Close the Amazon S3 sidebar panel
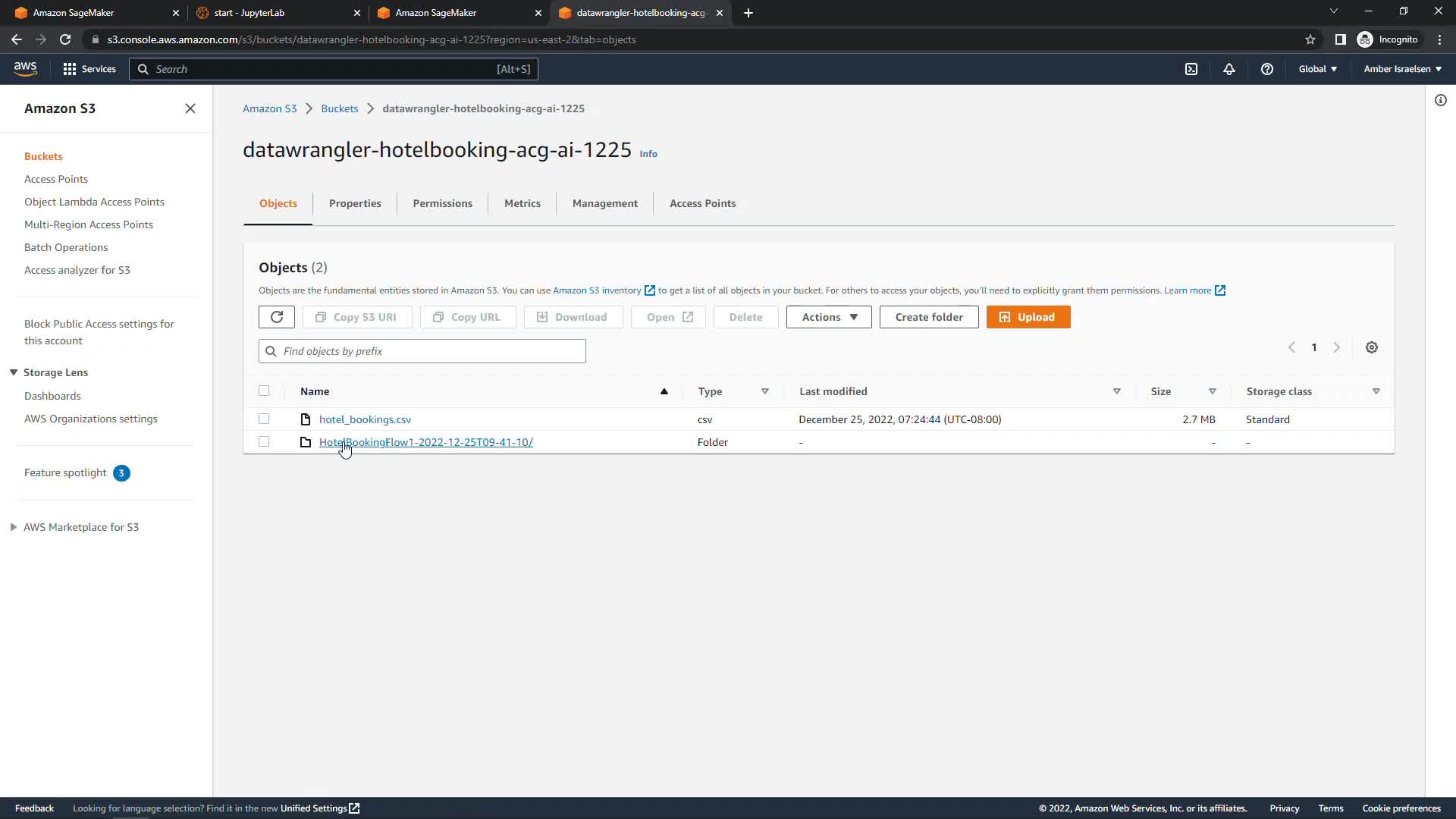The width and height of the screenshot is (1456, 819). (190, 108)
